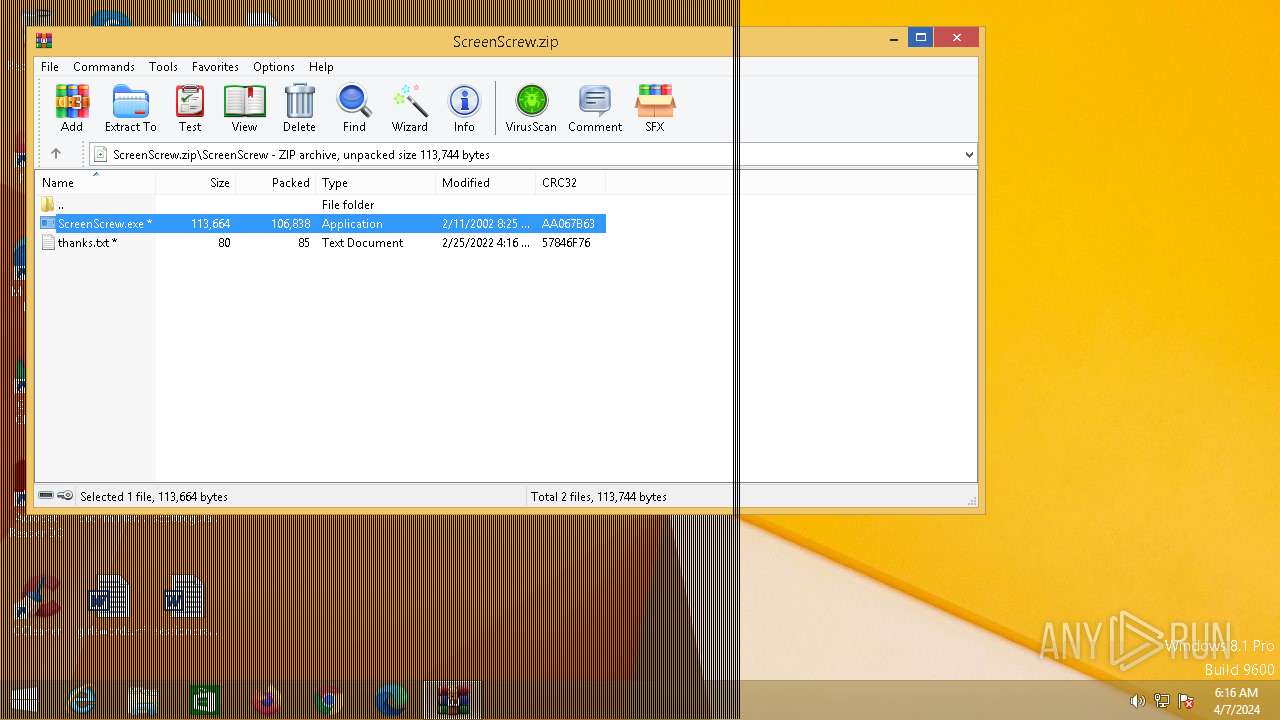Click the window resize grip corner
This screenshot has width=1280, height=720.
click(x=971, y=499)
